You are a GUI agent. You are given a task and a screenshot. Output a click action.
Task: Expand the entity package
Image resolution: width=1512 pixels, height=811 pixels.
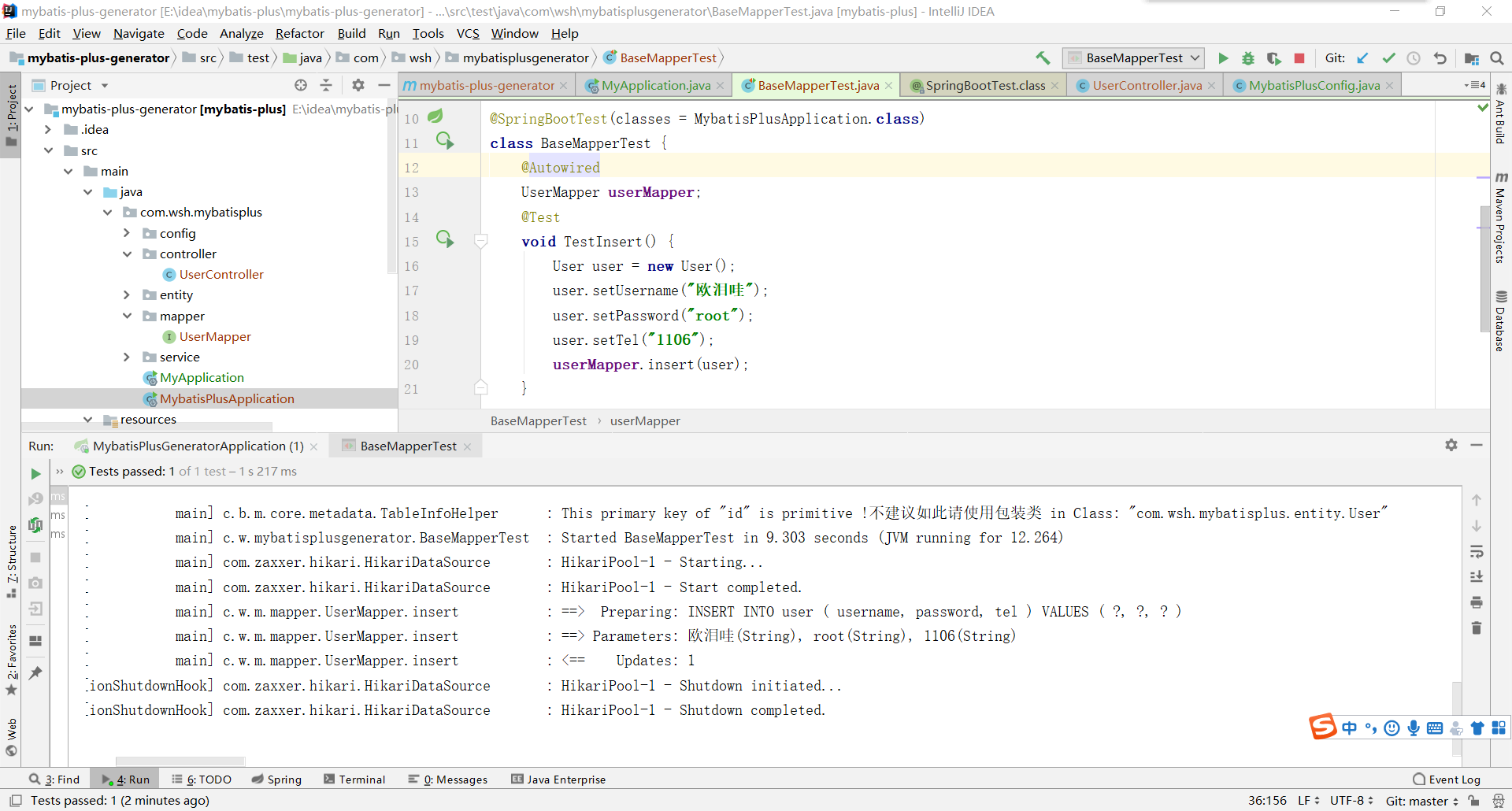(127, 294)
